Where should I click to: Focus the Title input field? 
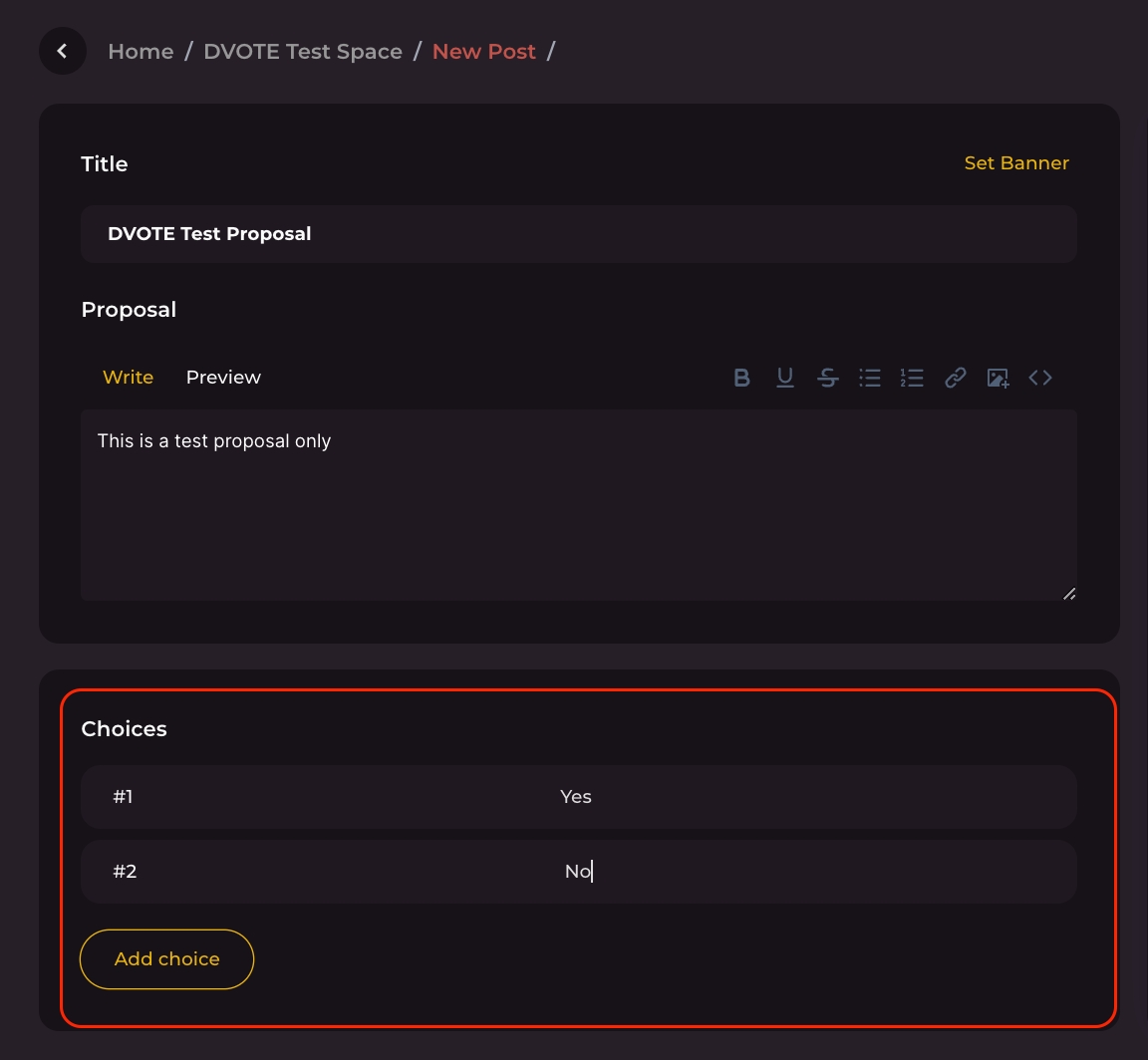click(578, 234)
